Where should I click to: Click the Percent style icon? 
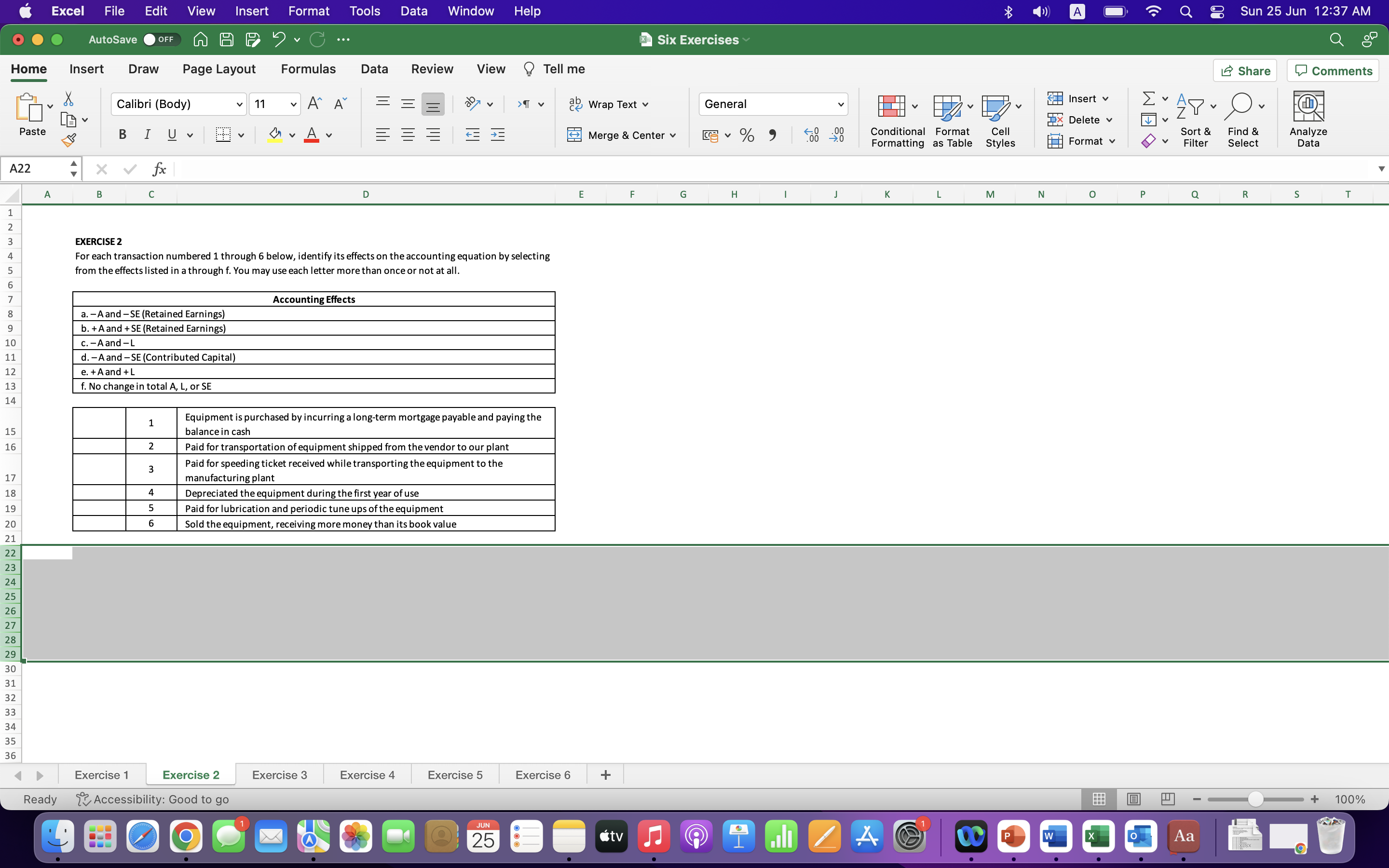(x=747, y=135)
